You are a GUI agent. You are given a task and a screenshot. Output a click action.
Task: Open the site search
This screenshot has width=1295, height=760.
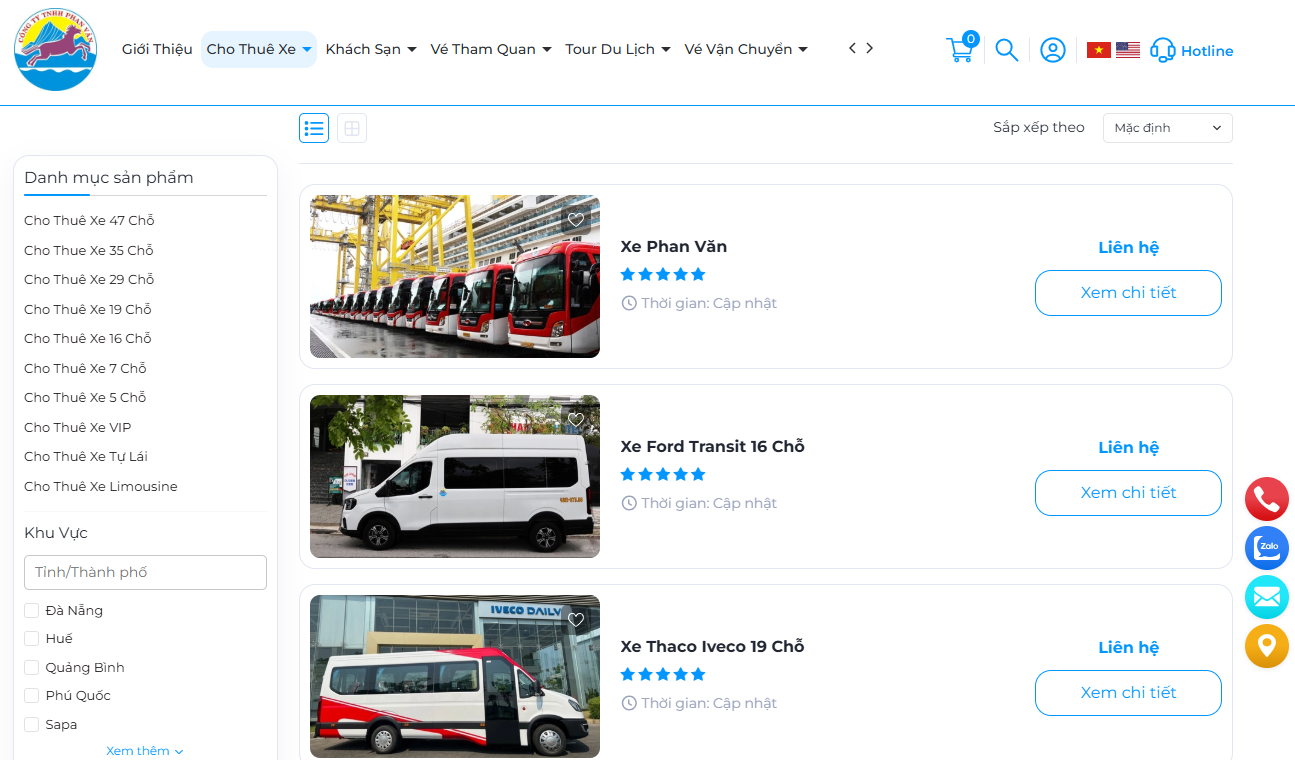coord(1006,49)
